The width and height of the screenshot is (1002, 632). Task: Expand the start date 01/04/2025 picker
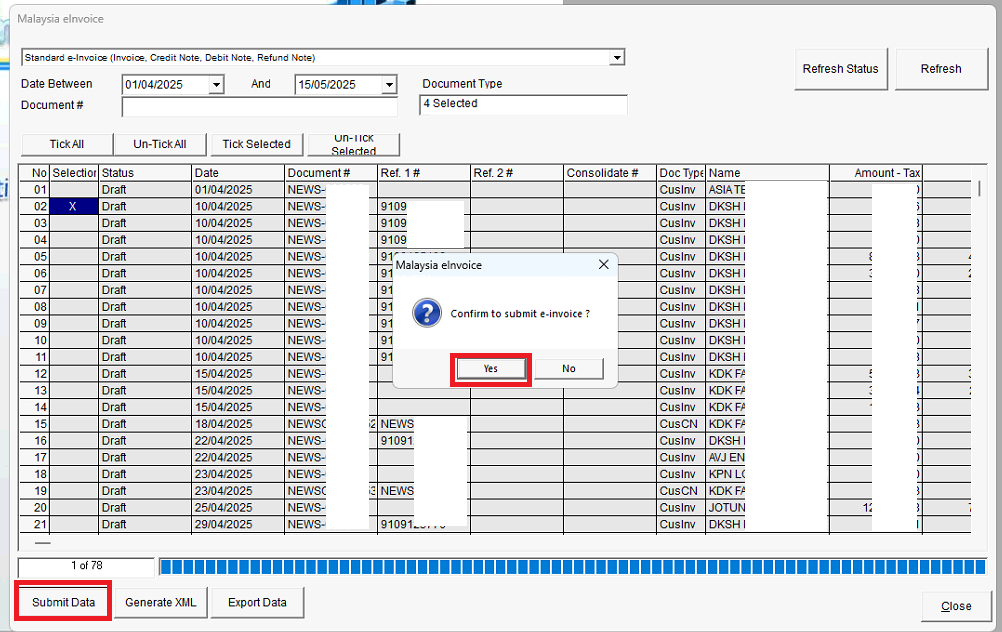(x=216, y=85)
